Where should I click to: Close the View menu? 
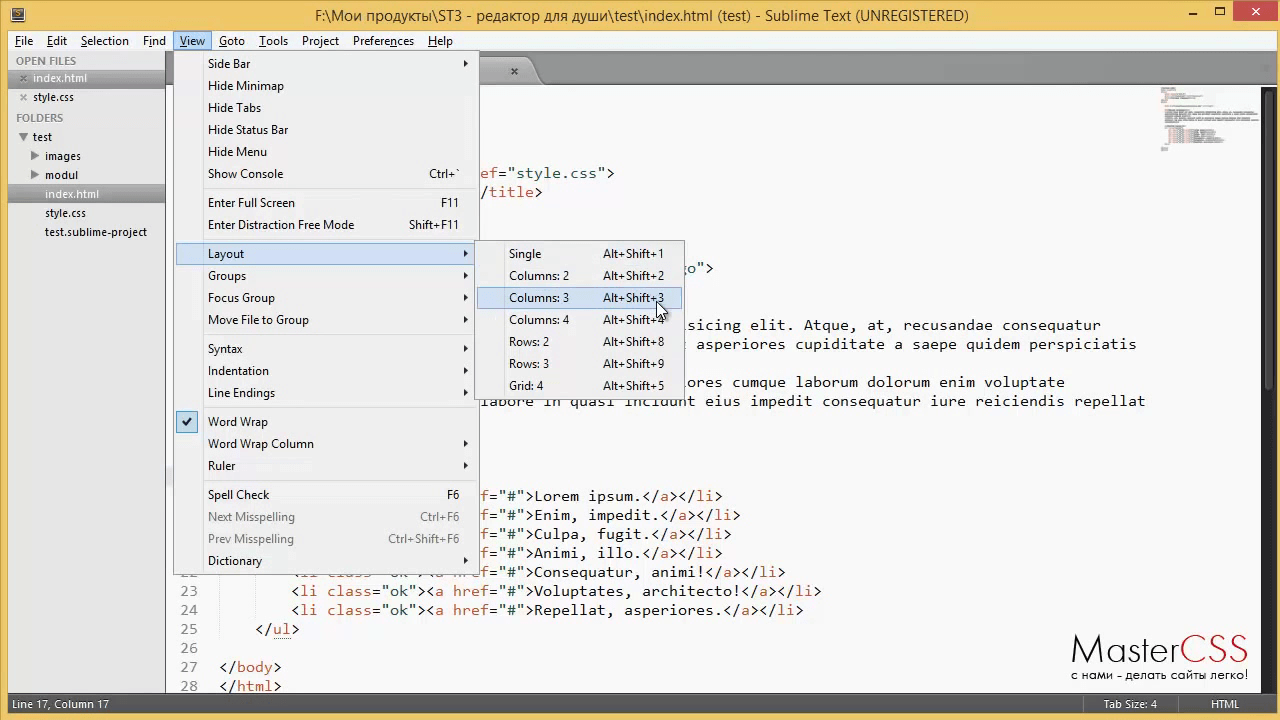coord(192,41)
